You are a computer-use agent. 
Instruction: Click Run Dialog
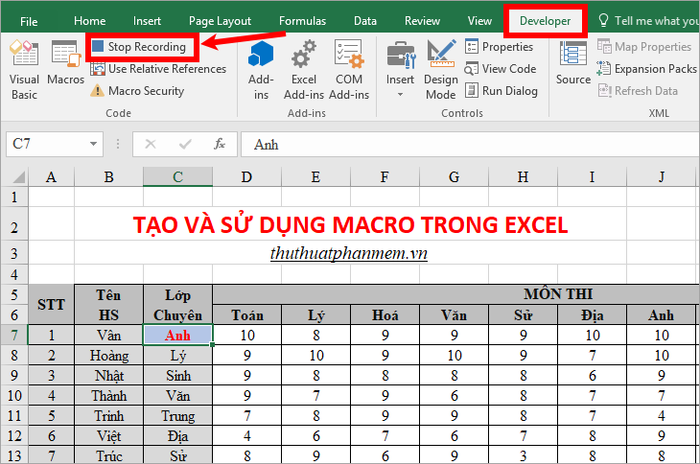pos(501,91)
